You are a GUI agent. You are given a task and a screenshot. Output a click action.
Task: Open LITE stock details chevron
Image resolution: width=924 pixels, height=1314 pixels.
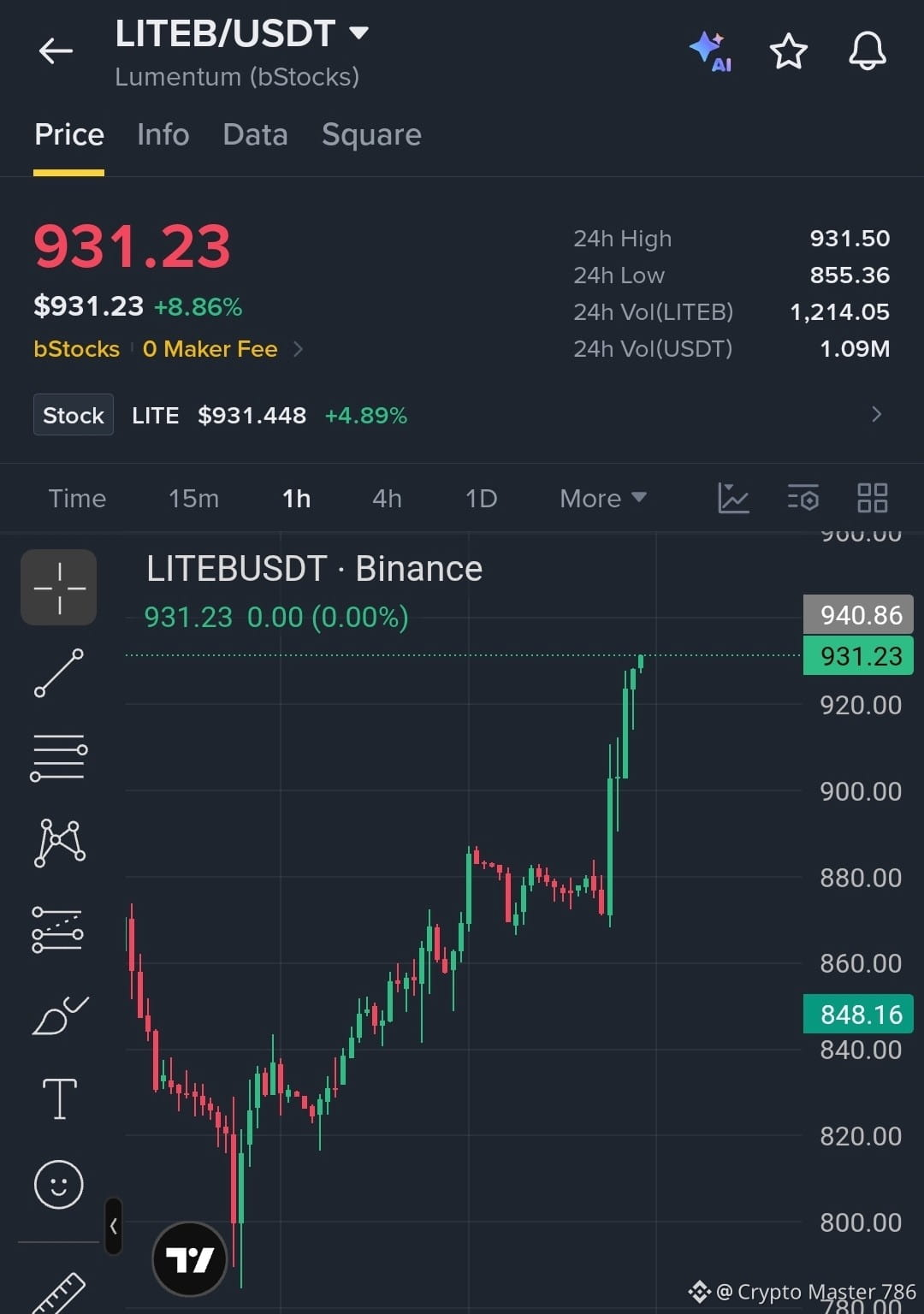coord(876,415)
